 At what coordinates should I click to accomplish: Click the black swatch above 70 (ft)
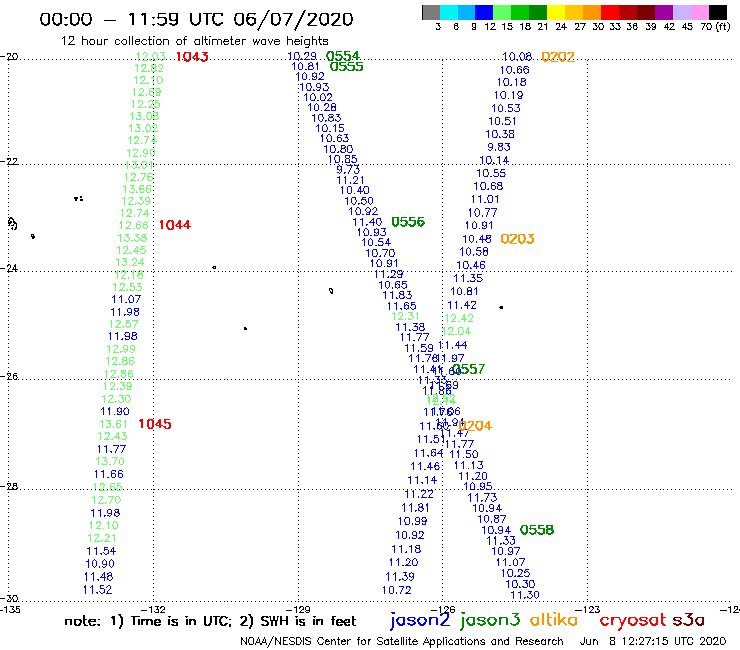(718, 12)
